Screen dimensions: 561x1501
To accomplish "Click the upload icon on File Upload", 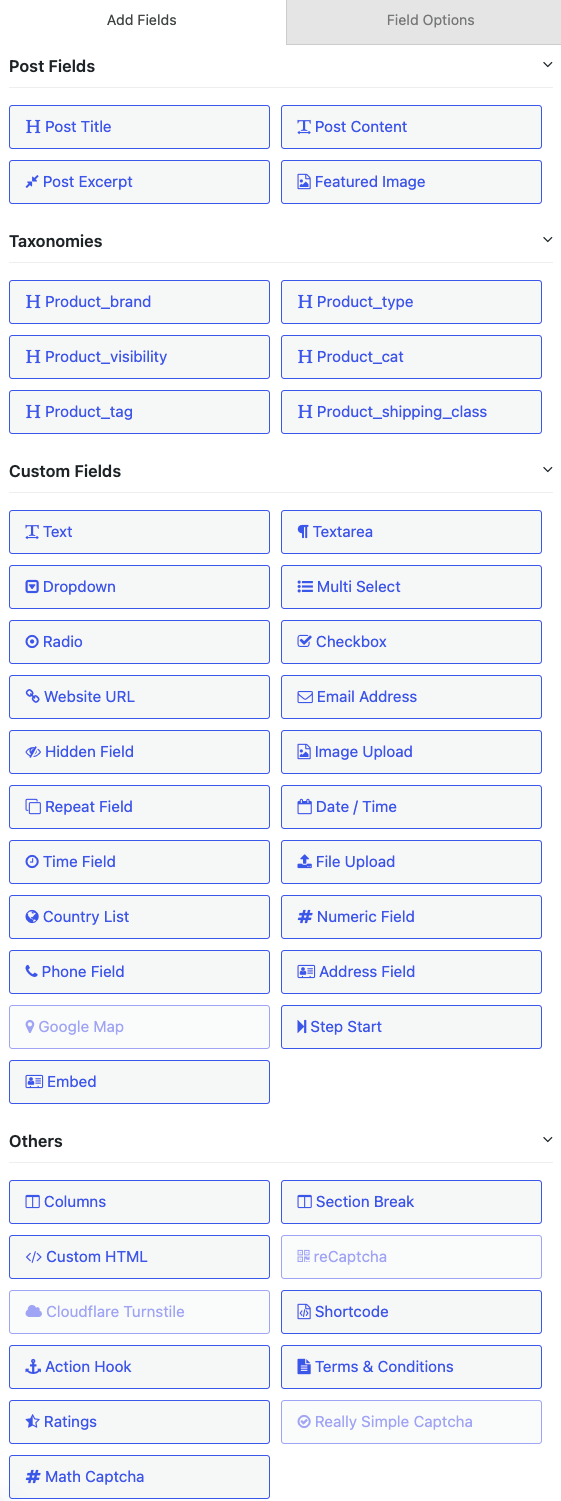I will tap(305, 861).
